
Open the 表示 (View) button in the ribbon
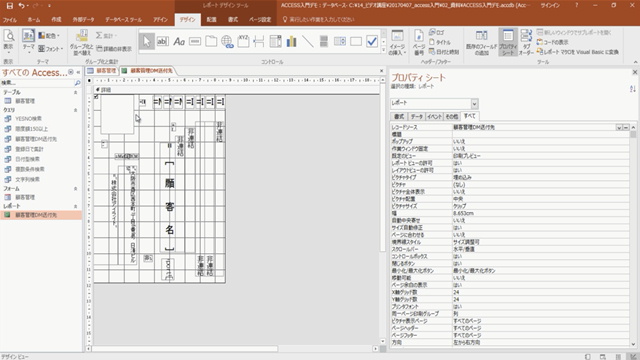point(9,42)
